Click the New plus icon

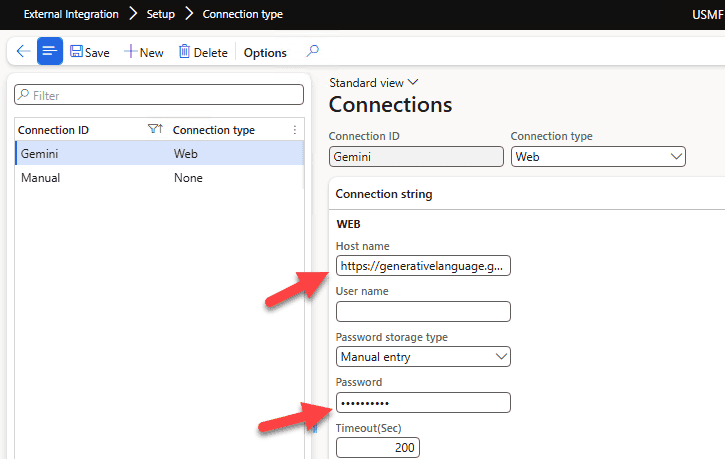pyautogui.click(x=130, y=52)
